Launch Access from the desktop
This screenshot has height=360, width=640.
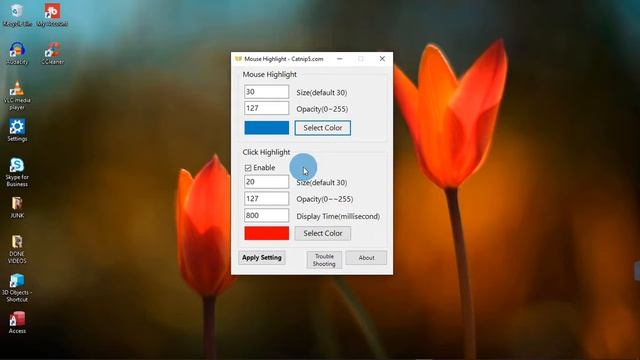(17, 323)
